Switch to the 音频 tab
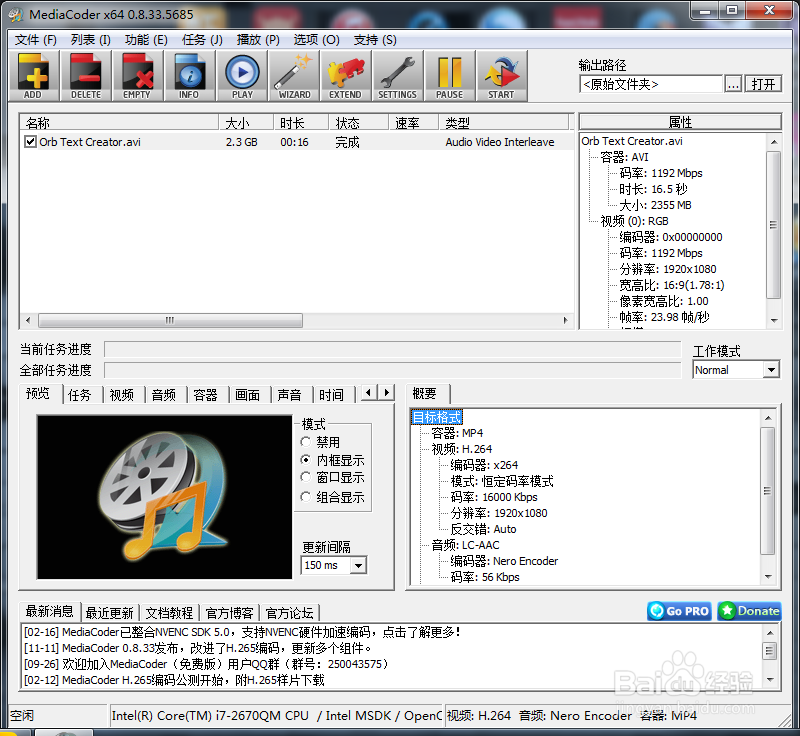800x736 pixels. 164,394
